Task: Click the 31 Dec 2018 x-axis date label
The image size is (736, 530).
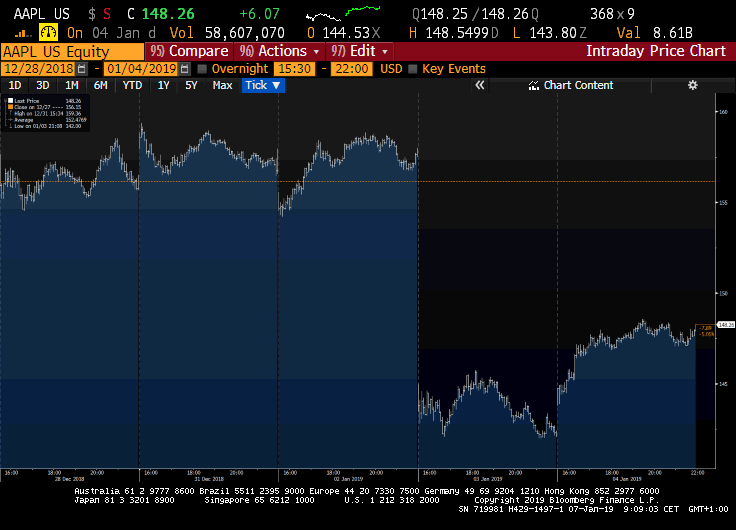Action: pos(209,479)
